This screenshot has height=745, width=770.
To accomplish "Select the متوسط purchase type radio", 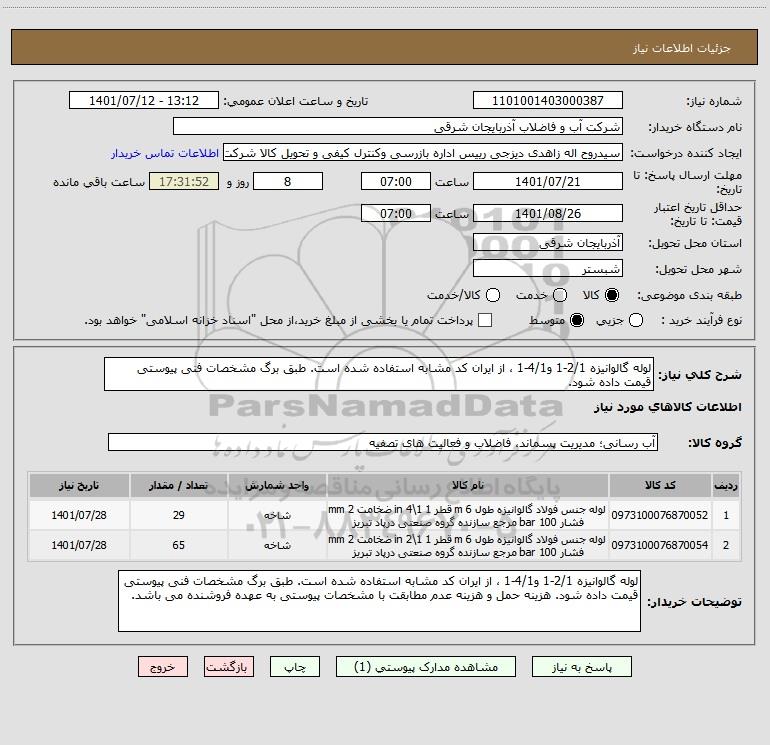I will click(577, 320).
